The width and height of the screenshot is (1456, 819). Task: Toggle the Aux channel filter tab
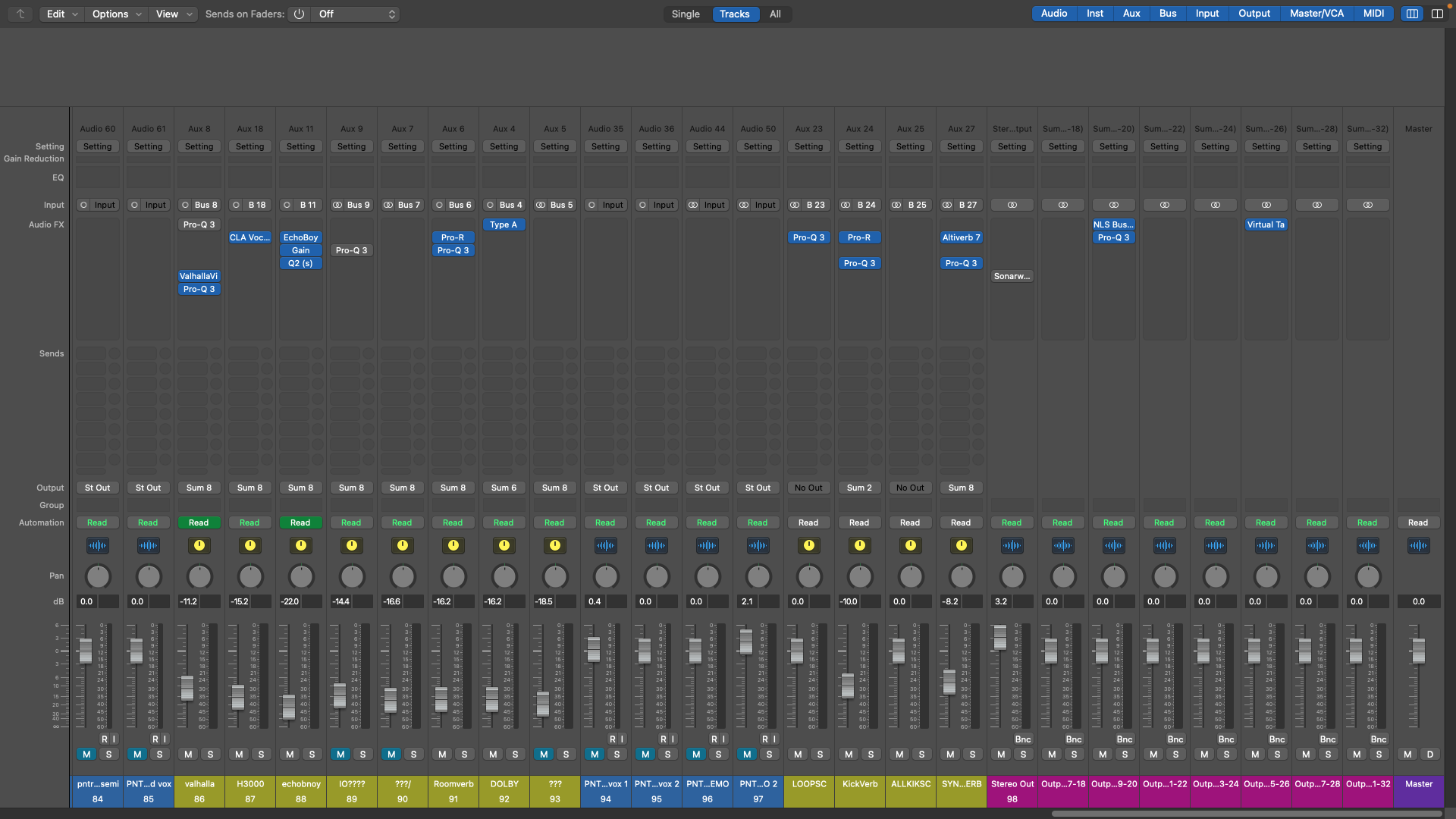pos(1131,14)
